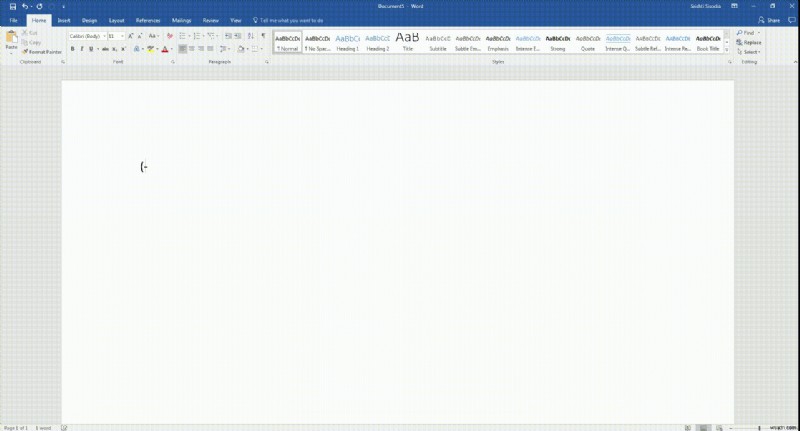Toggle Italic formatting
The height and width of the screenshot is (431, 800).
[x=82, y=49]
